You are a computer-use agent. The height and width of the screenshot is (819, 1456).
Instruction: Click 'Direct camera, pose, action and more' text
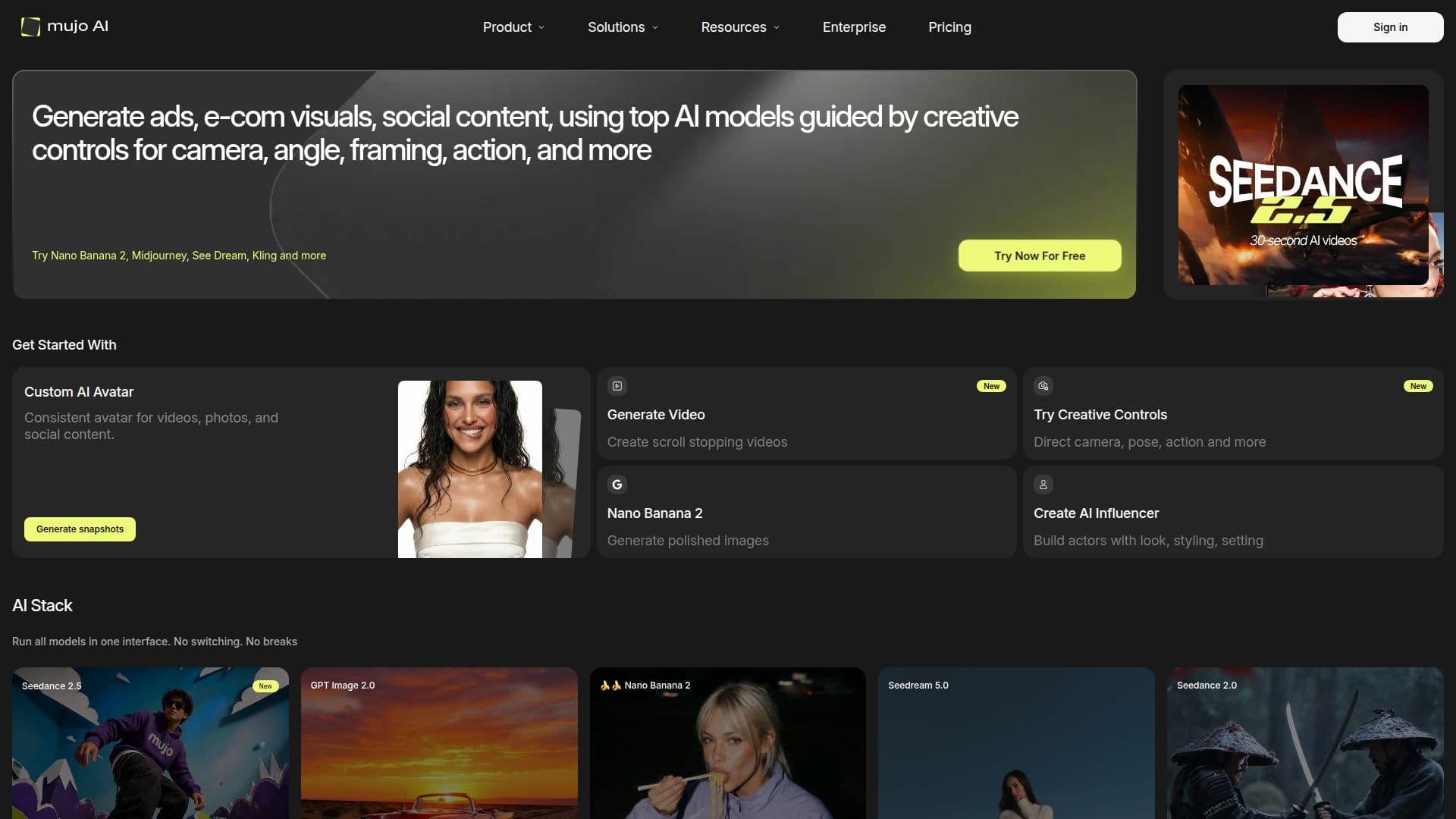1150,442
